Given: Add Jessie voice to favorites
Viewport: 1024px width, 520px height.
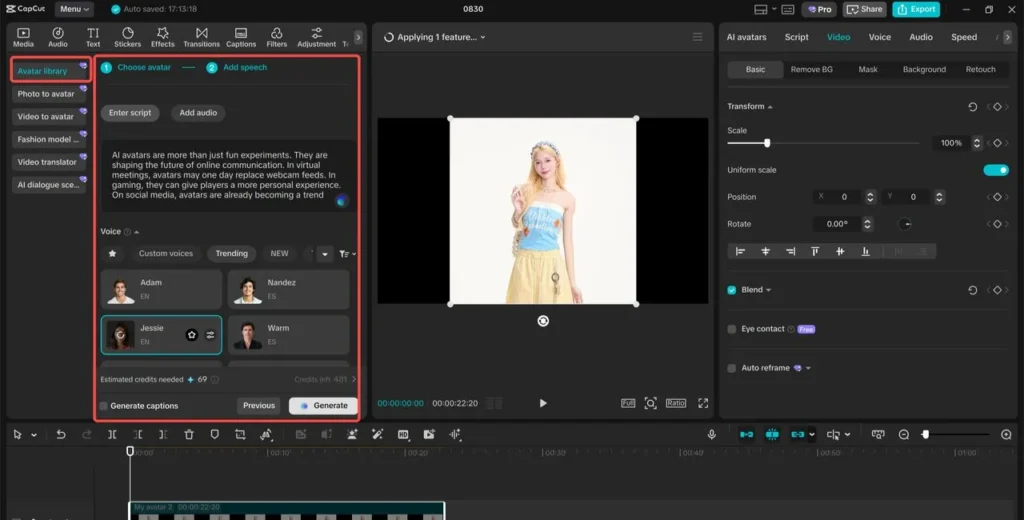Looking at the screenshot, I should pos(191,334).
